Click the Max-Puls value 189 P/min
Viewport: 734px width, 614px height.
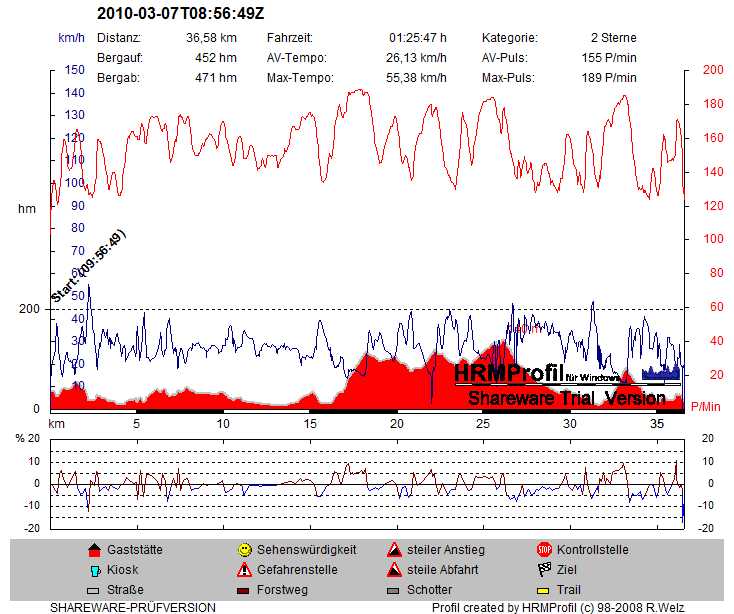[x=608, y=78]
